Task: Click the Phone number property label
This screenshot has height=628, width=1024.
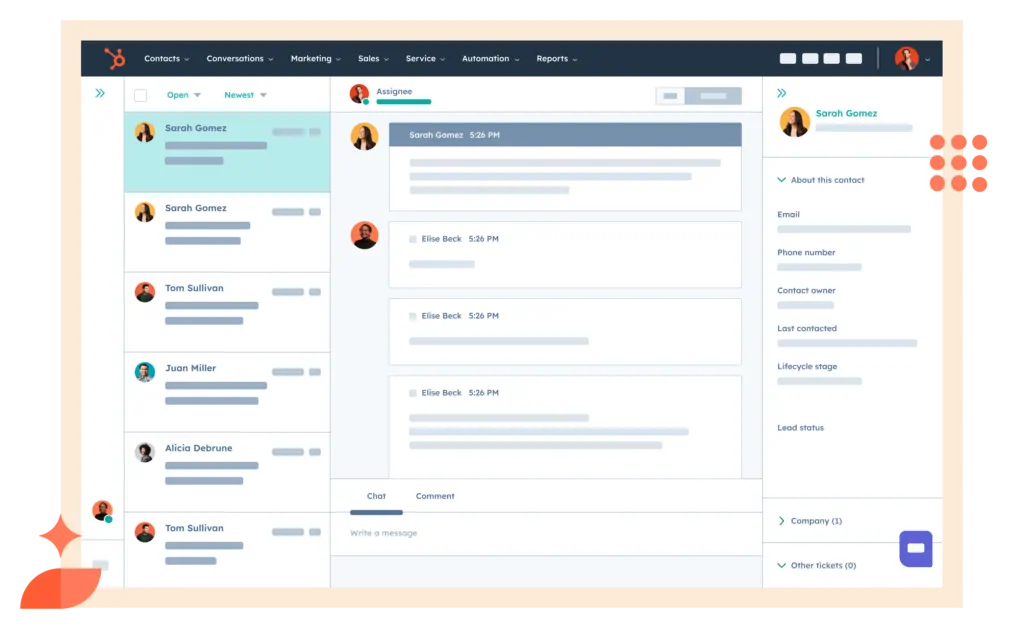Action: pyautogui.click(x=806, y=253)
